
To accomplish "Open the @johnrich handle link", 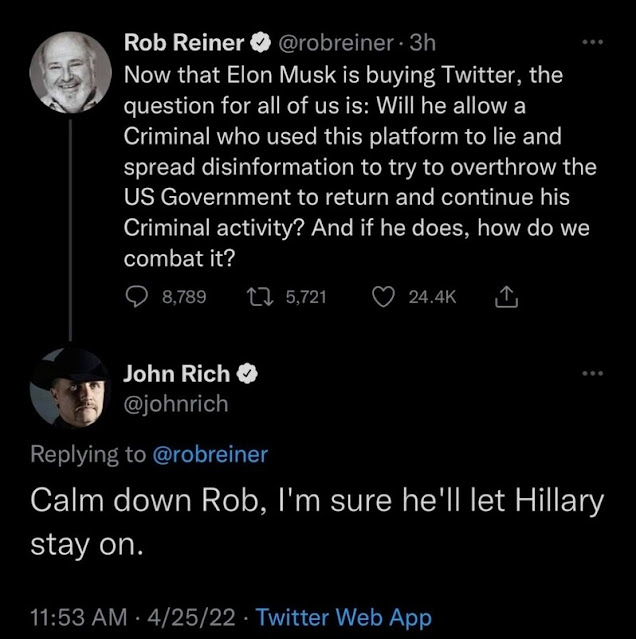I will point(175,404).
